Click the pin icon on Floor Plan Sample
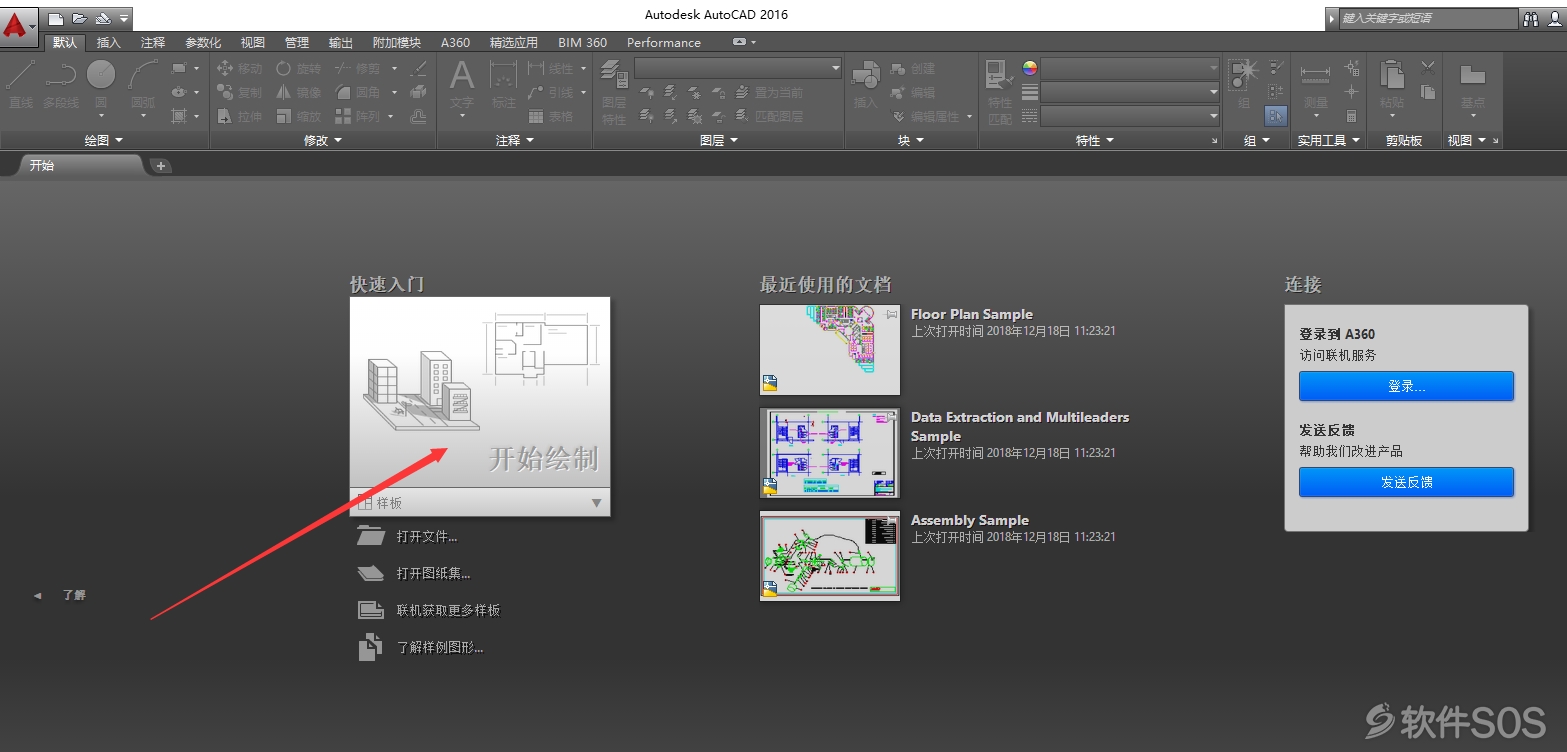1567x752 pixels. coord(891,315)
